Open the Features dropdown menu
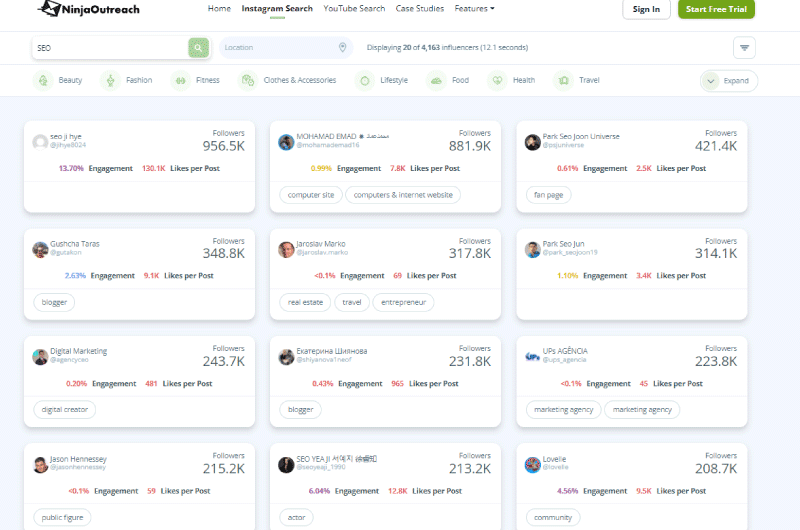This screenshot has height=530, width=800. point(474,9)
